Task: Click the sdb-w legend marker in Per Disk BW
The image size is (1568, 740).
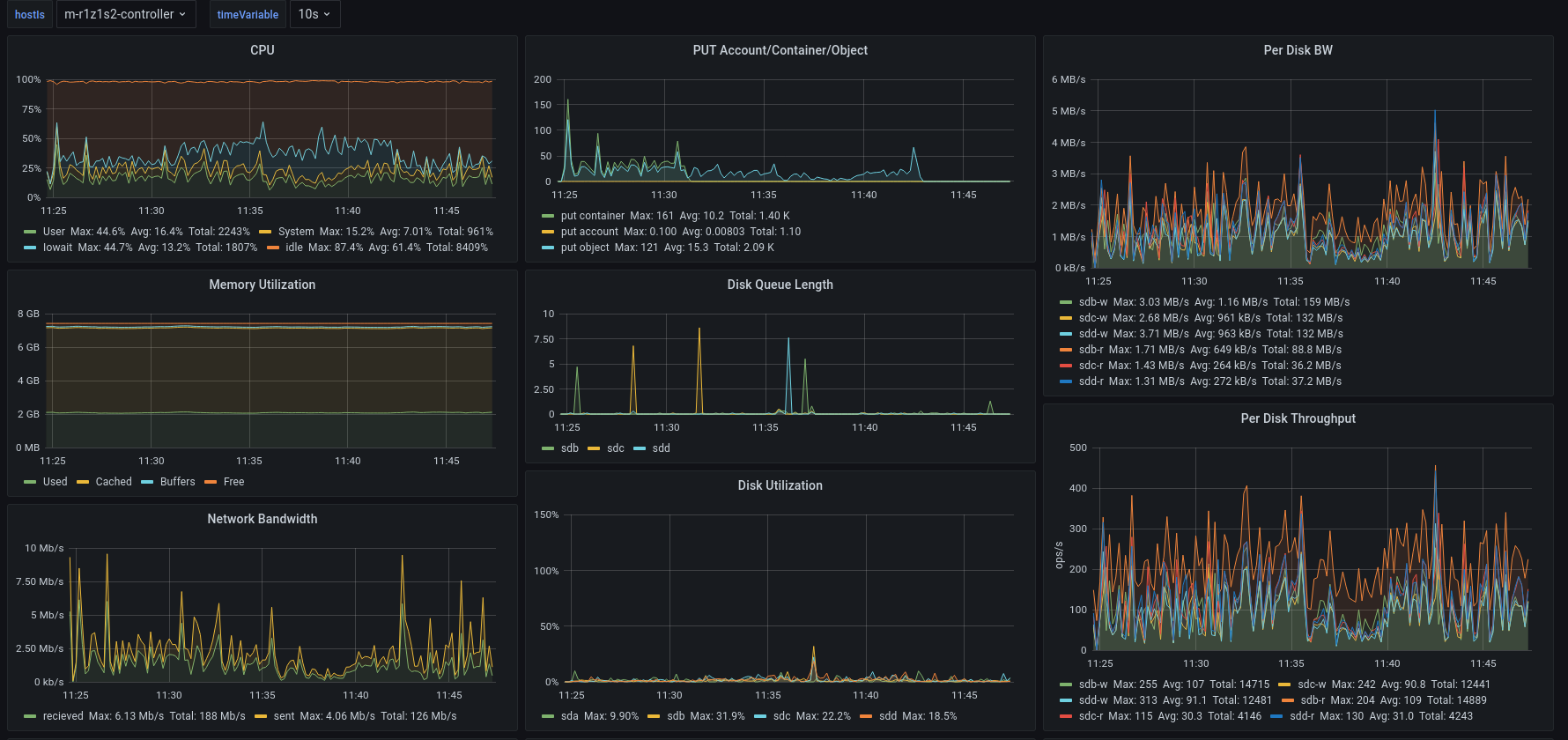Action: (x=1066, y=302)
